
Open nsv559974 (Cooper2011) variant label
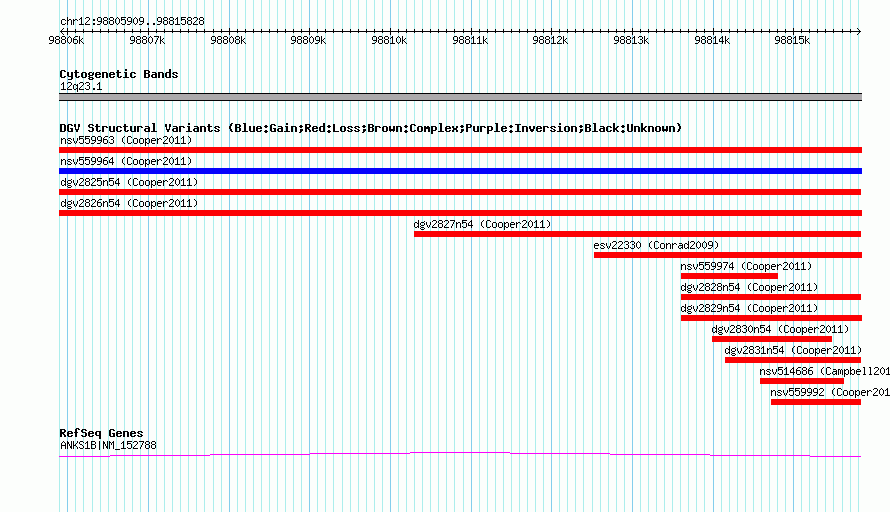(x=746, y=266)
